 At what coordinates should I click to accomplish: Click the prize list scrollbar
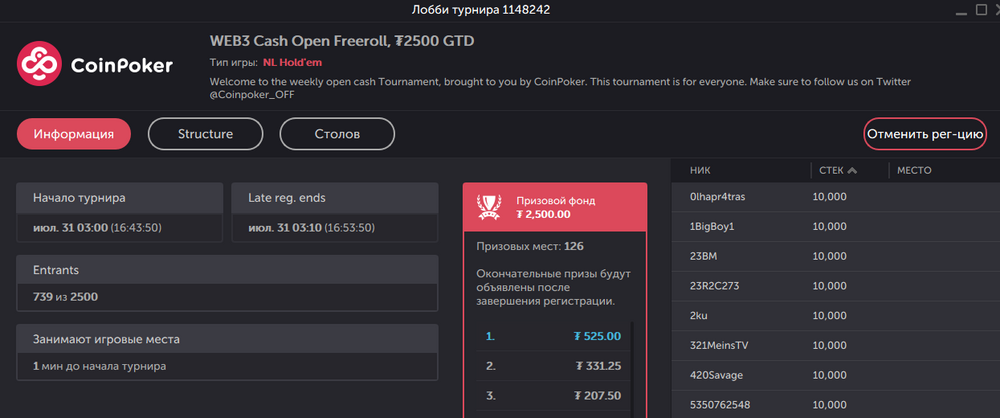[633, 370]
